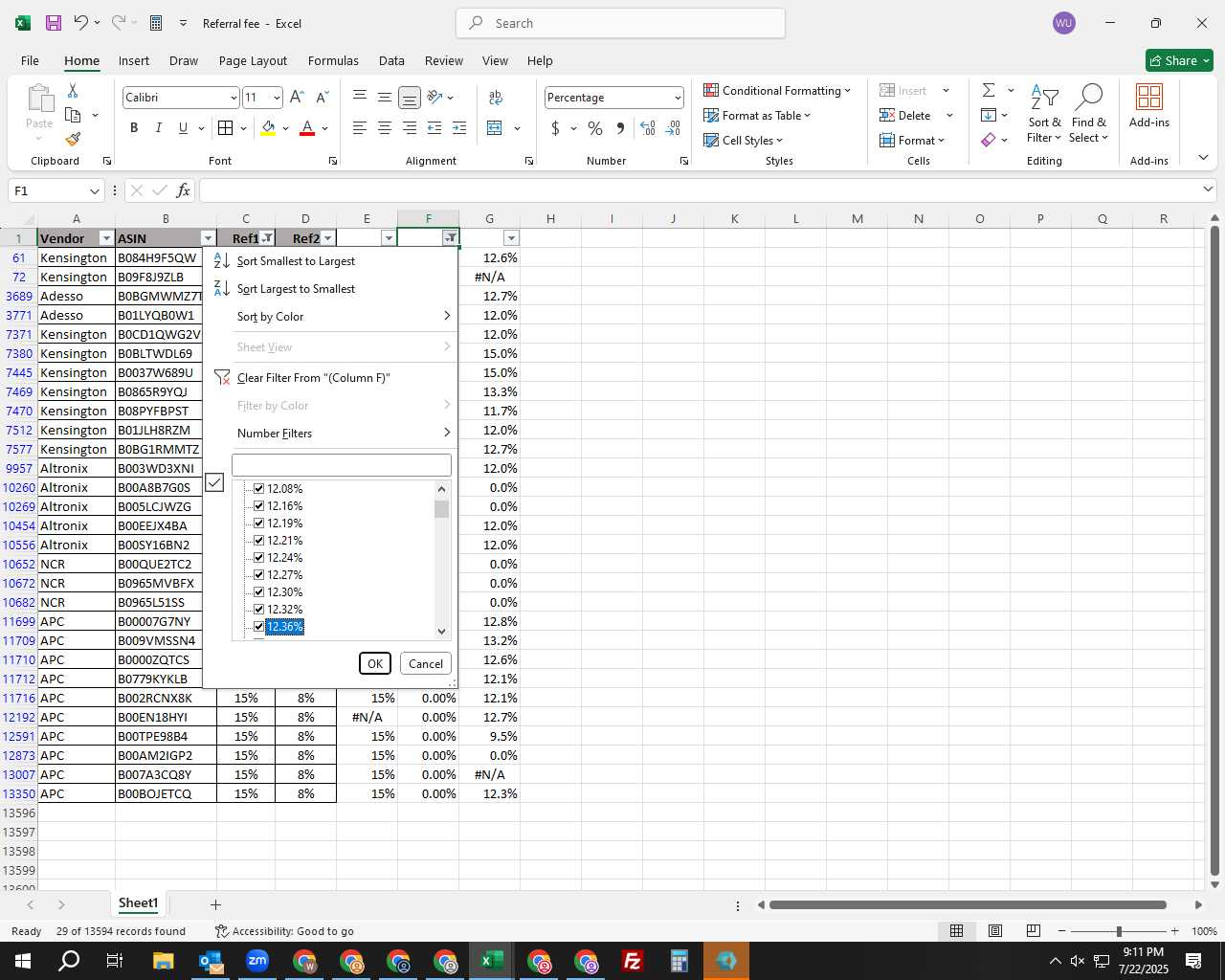Open the Formulas ribbon tab

point(333,60)
